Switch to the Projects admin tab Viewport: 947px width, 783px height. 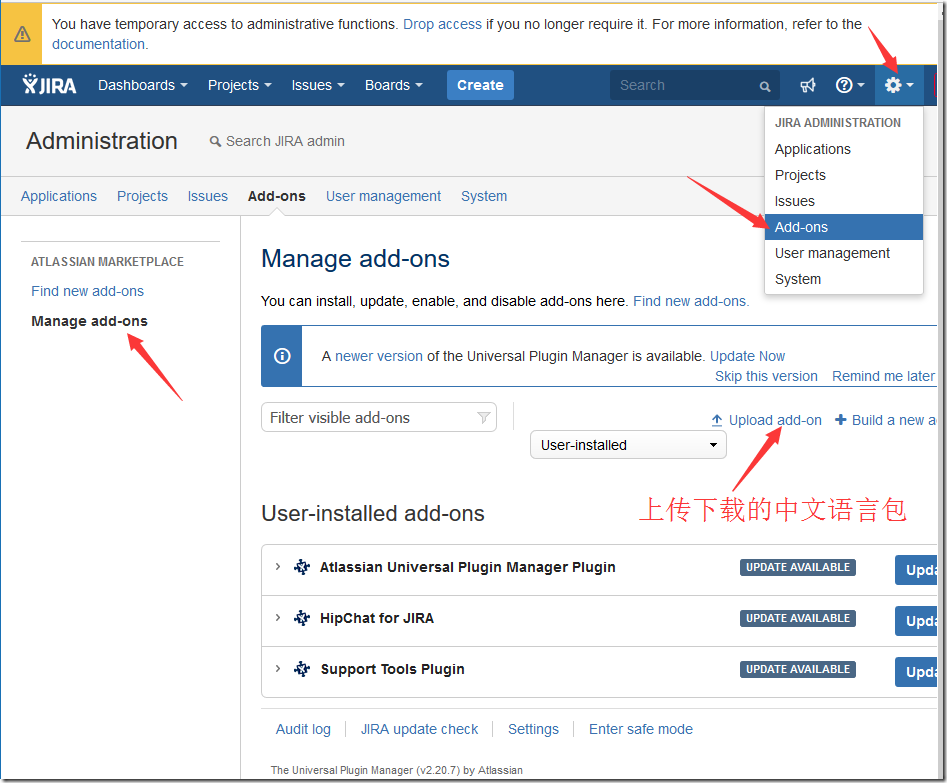[x=142, y=196]
